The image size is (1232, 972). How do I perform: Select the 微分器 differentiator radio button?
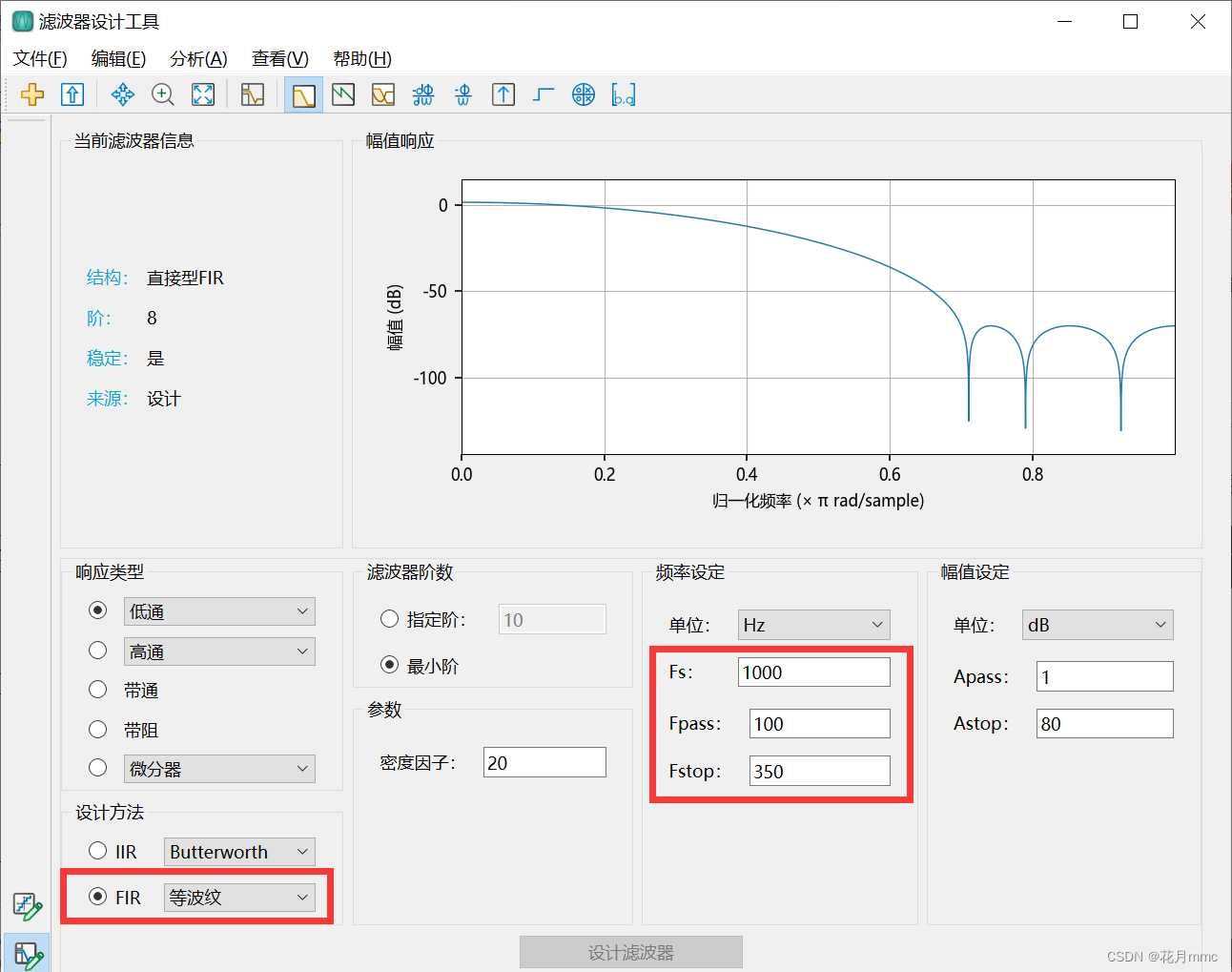click(97, 768)
